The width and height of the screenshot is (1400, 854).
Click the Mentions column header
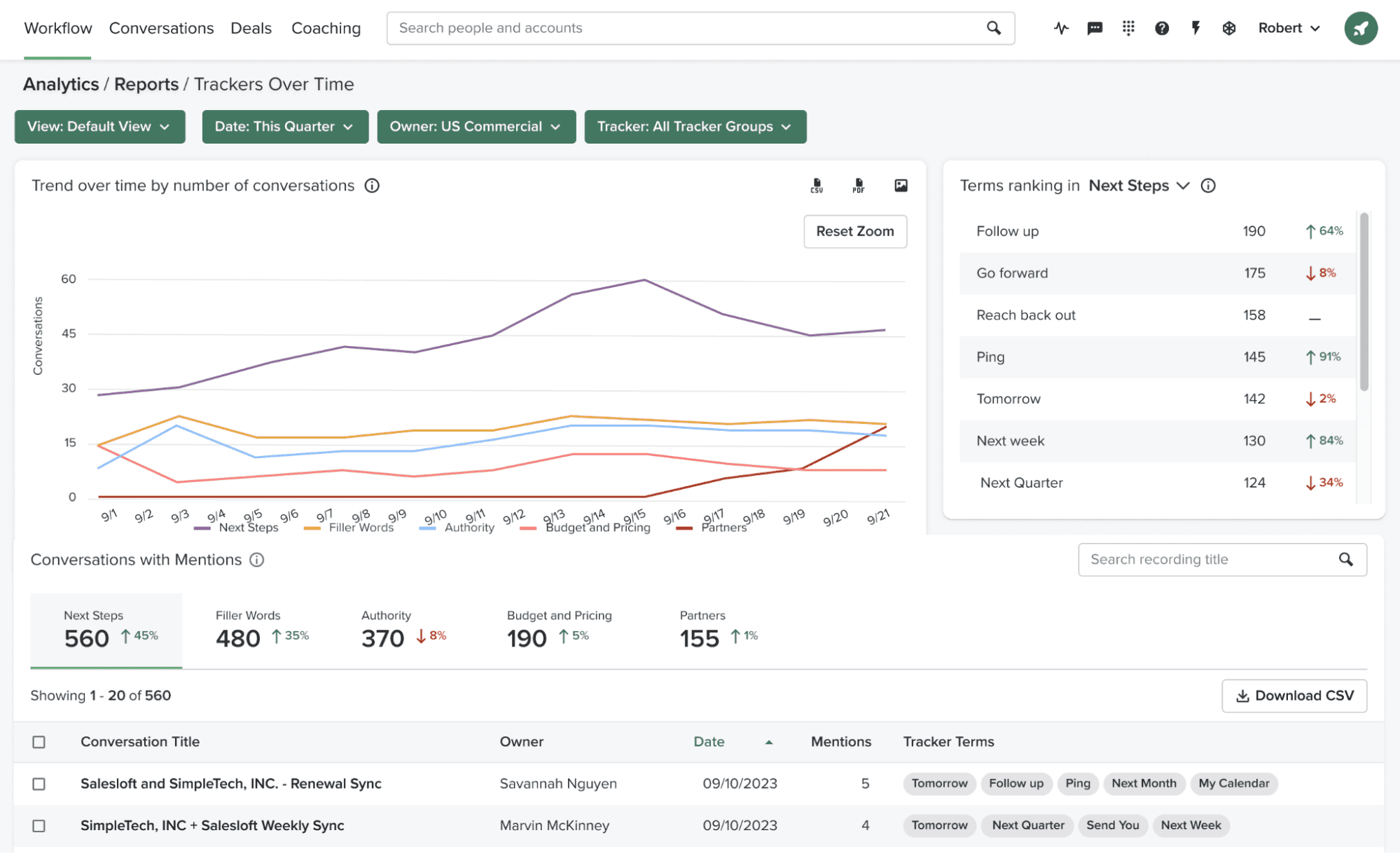[841, 742]
